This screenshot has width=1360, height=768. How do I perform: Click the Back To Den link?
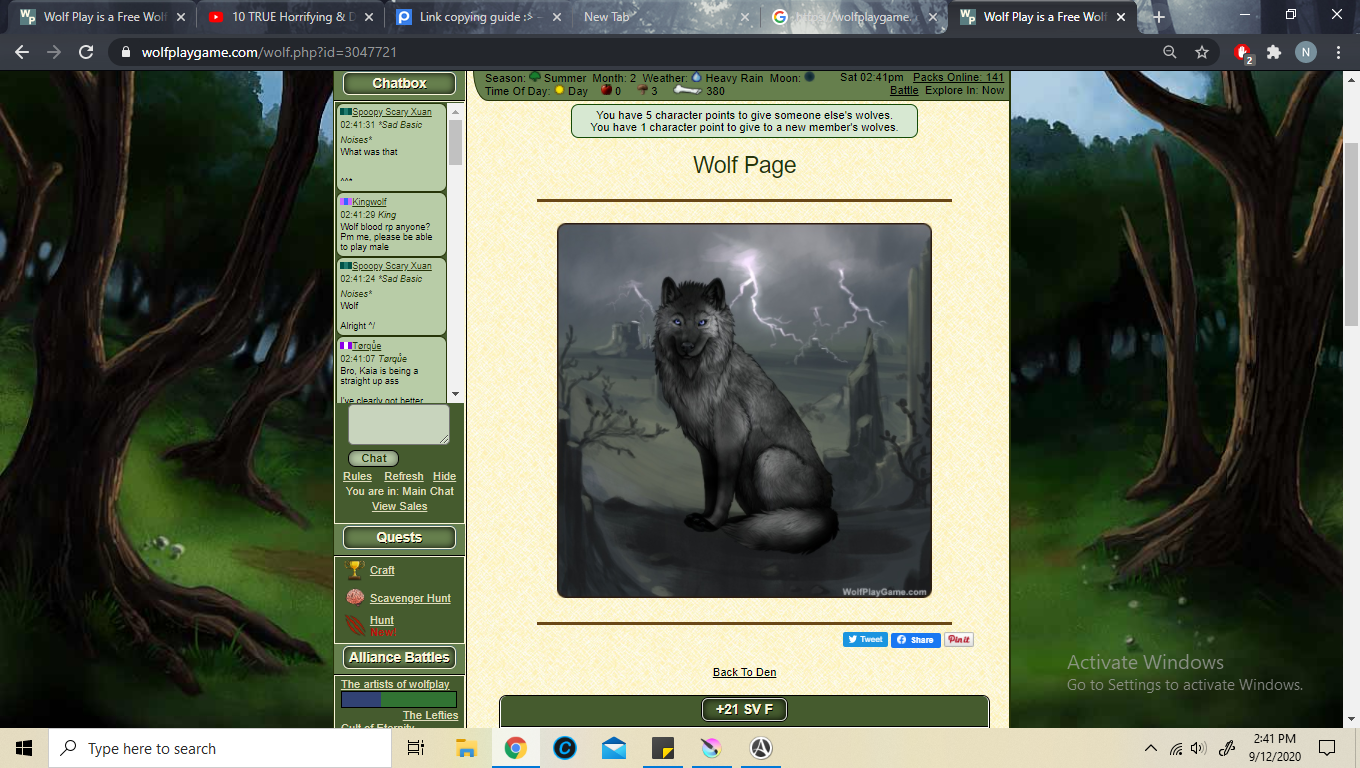click(744, 672)
